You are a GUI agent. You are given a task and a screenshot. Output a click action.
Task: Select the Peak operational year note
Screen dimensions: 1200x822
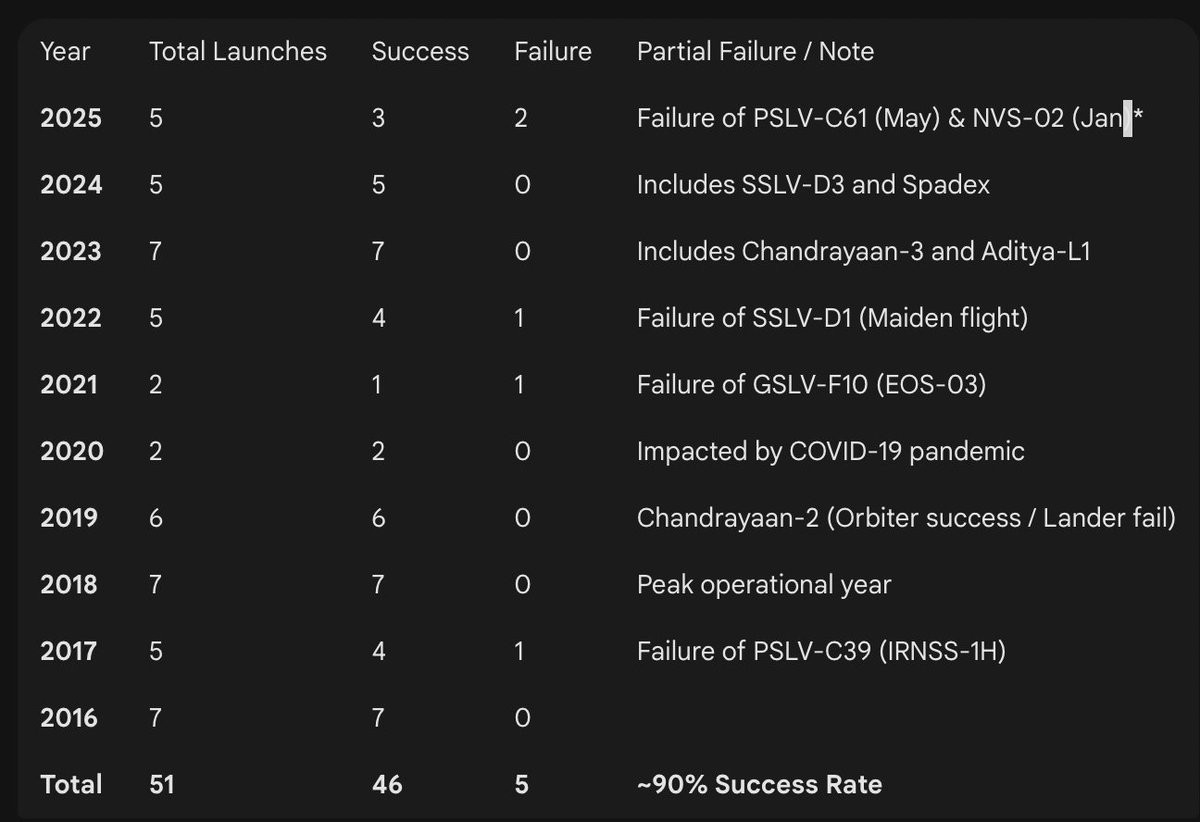coord(763,584)
